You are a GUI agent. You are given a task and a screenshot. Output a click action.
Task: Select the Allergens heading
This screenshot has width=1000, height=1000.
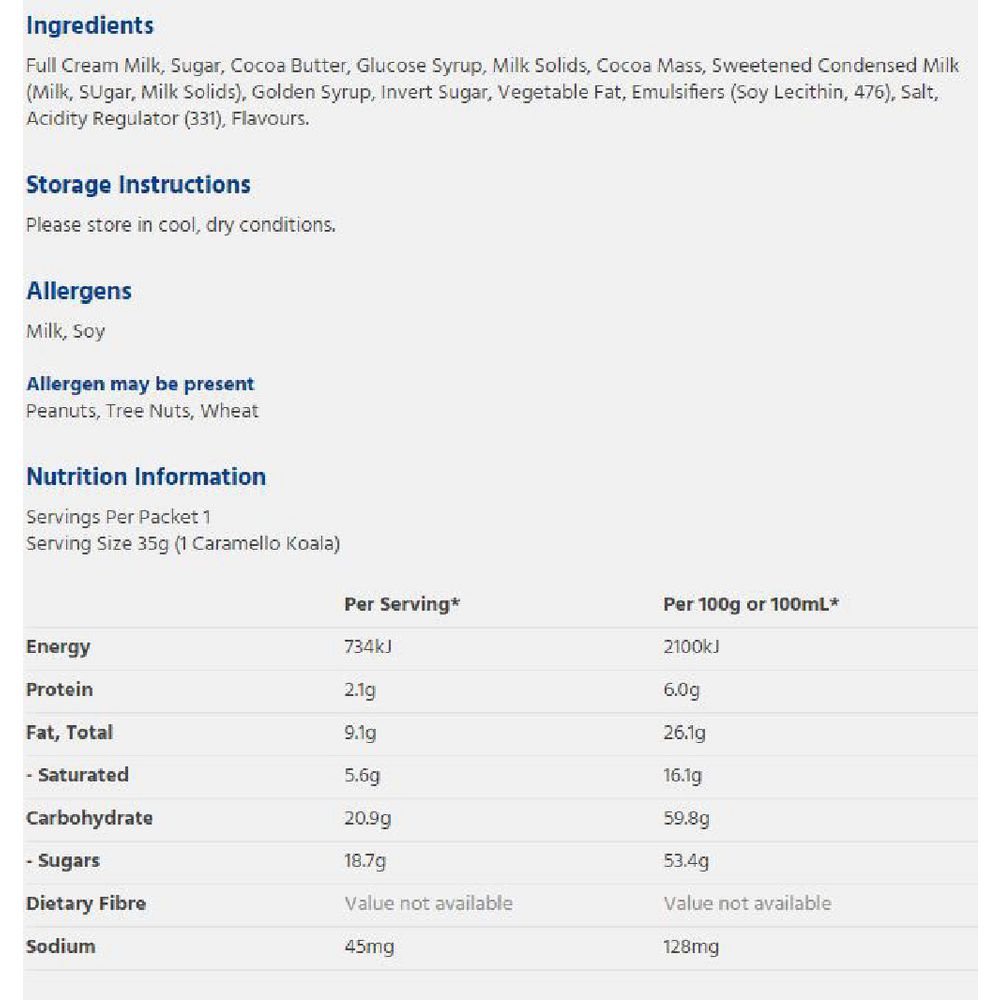pos(79,291)
